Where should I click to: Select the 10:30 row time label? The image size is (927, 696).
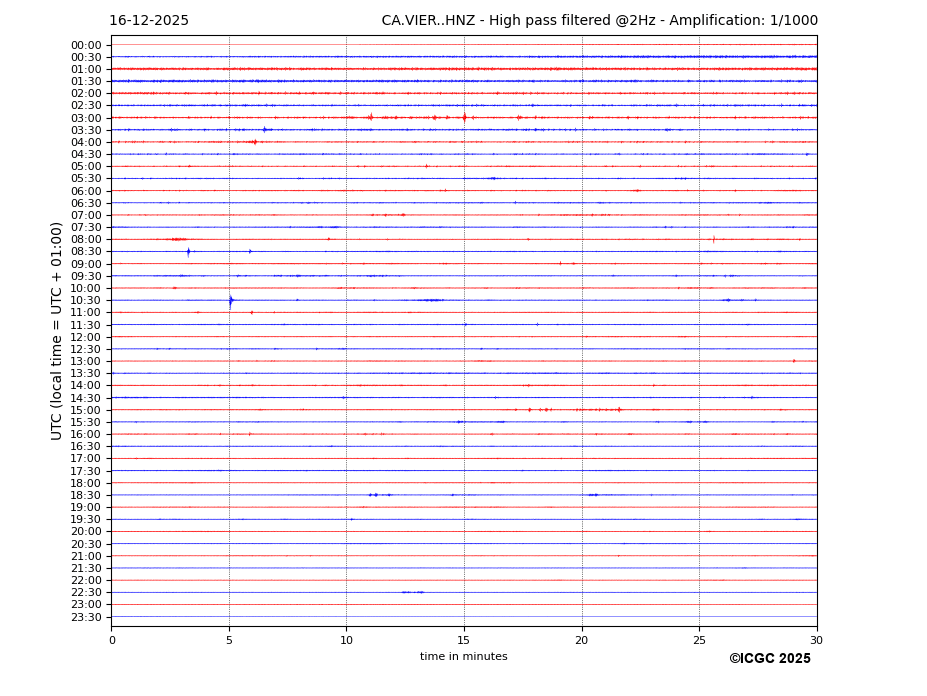[x=85, y=300]
